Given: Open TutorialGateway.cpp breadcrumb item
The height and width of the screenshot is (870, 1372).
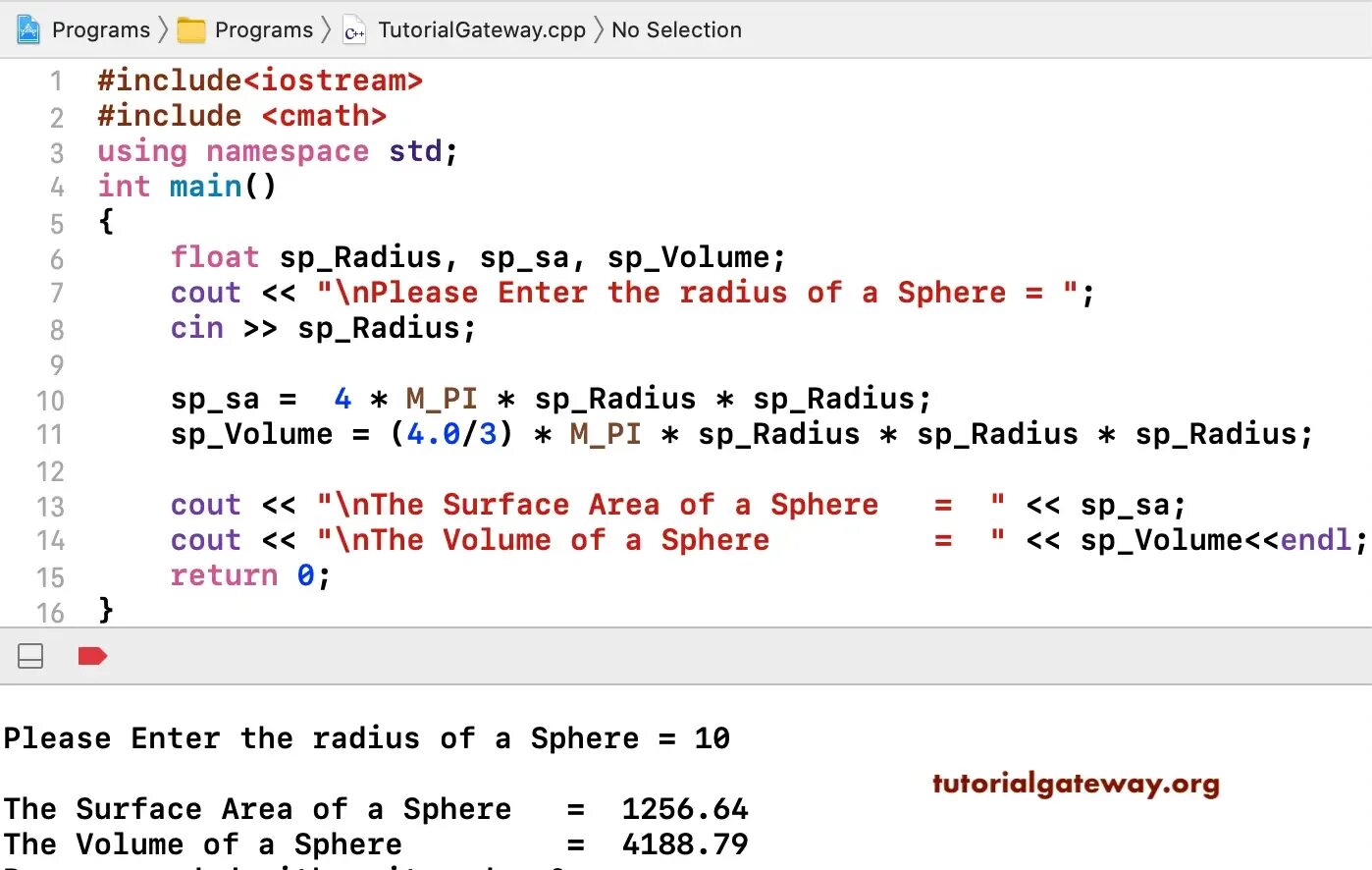Looking at the screenshot, I should (482, 30).
